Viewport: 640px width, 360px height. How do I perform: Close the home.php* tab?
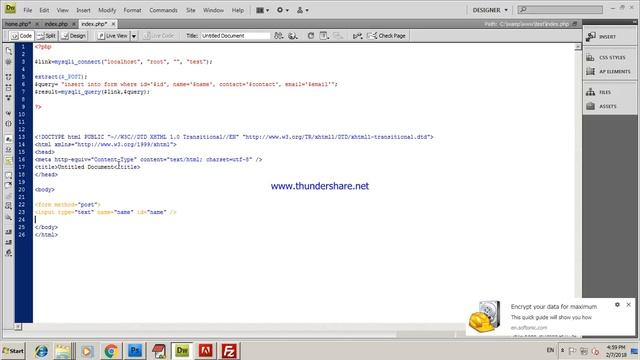37,24
